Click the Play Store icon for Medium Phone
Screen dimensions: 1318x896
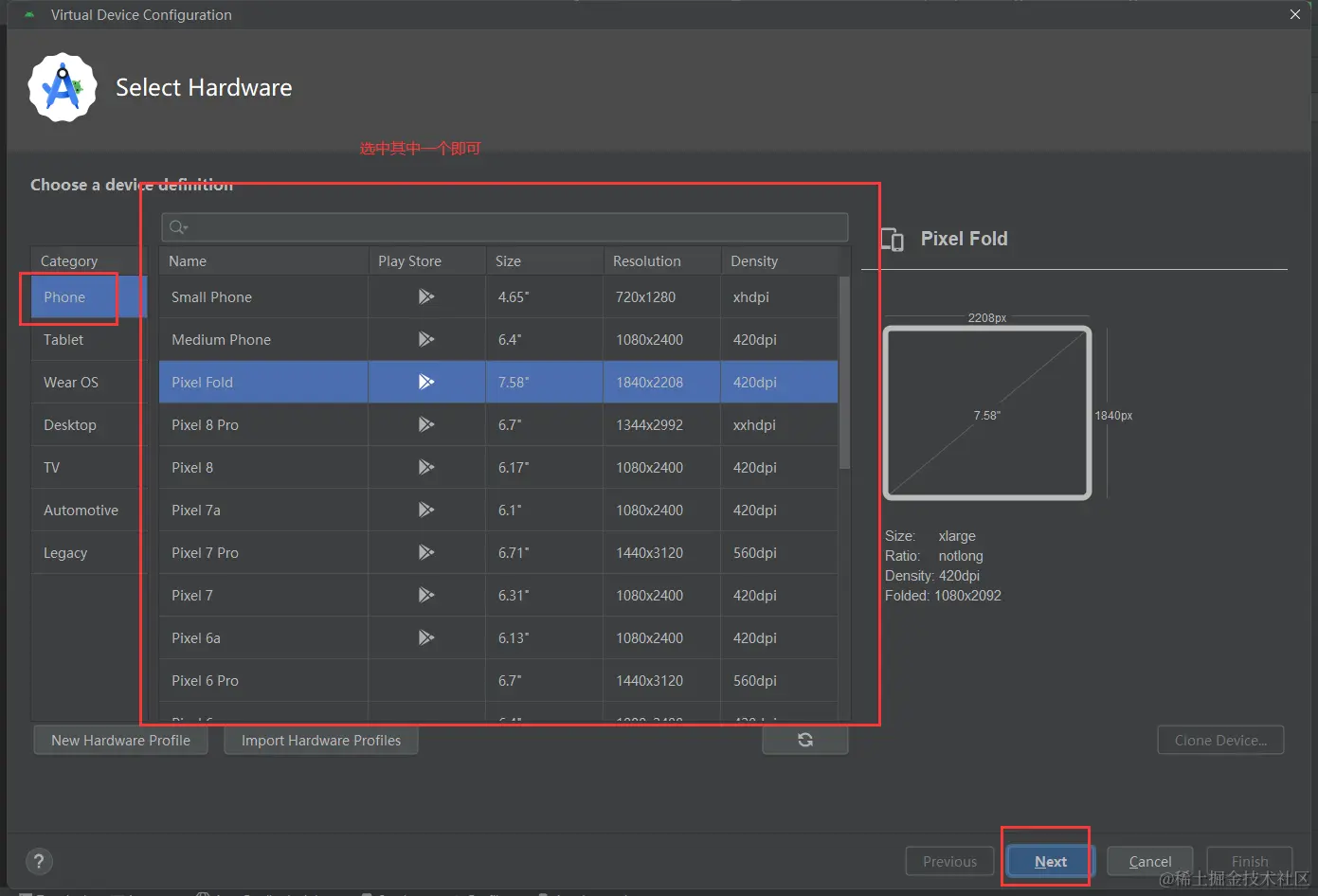426,339
